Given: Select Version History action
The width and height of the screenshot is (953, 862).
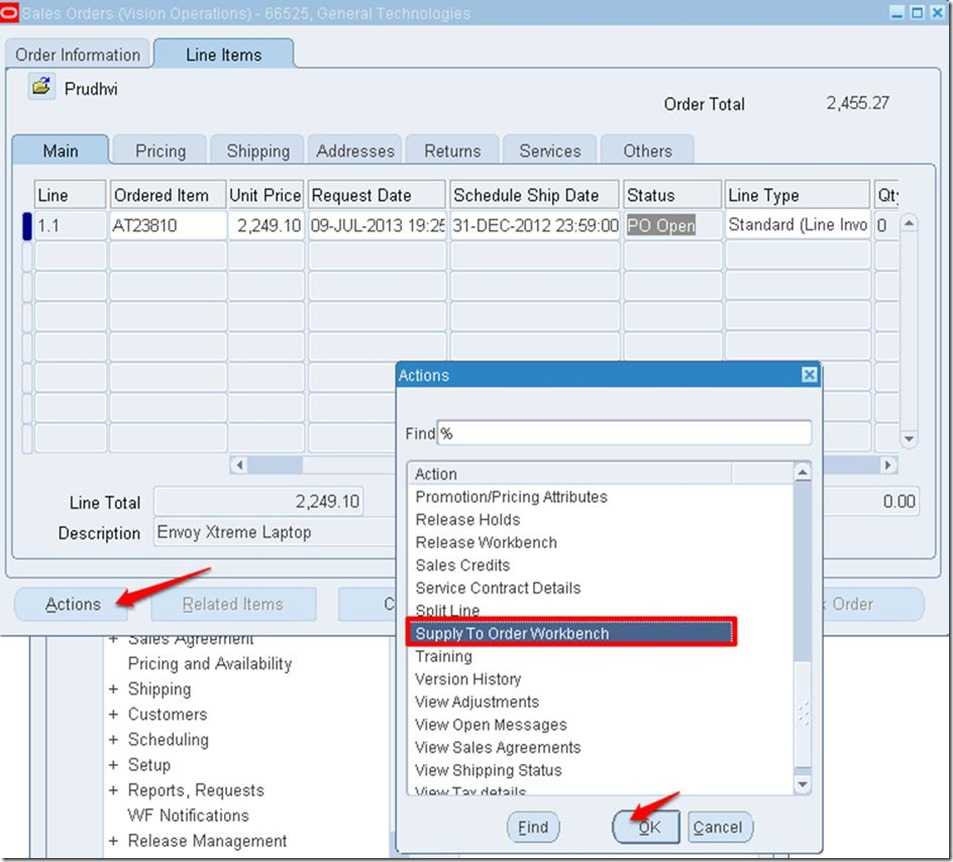Looking at the screenshot, I should click(468, 679).
